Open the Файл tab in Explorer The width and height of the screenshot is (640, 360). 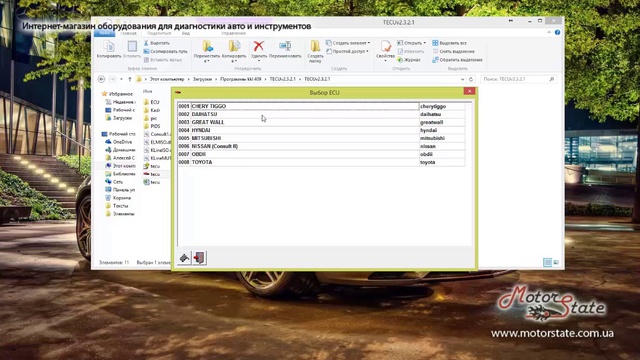pos(104,33)
